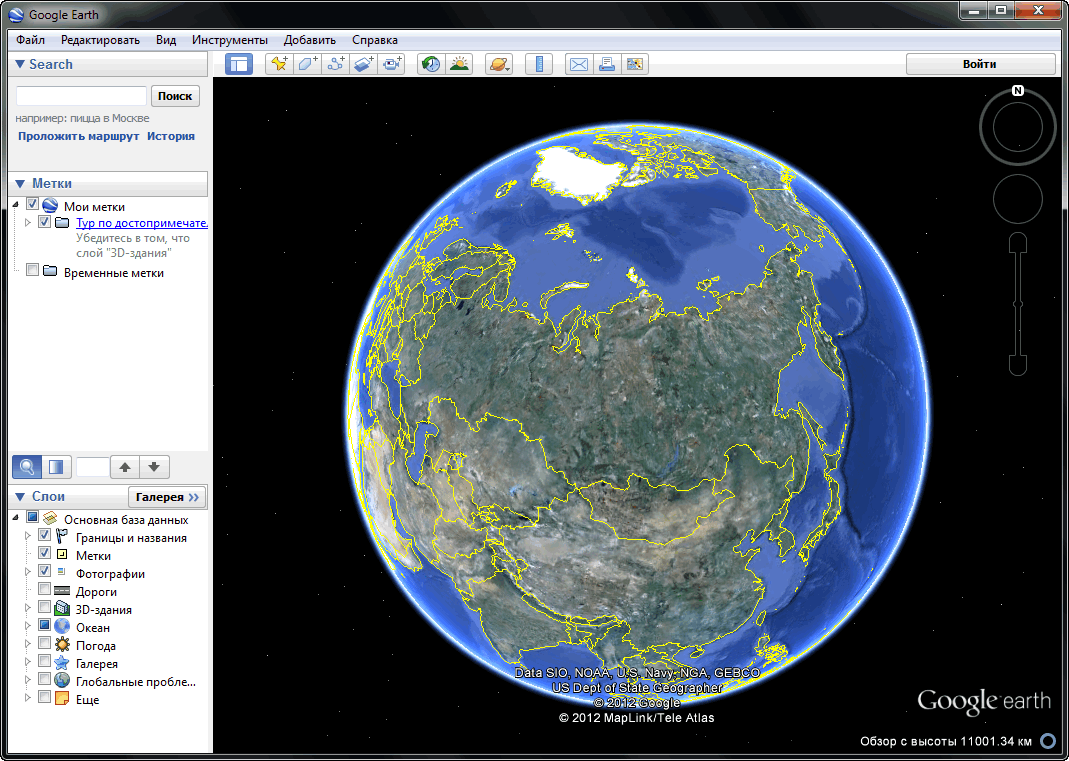The image size is (1069, 761).
Task: Click the zoom slider handle
Action: pyautogui.click(x=1018, y=303)
